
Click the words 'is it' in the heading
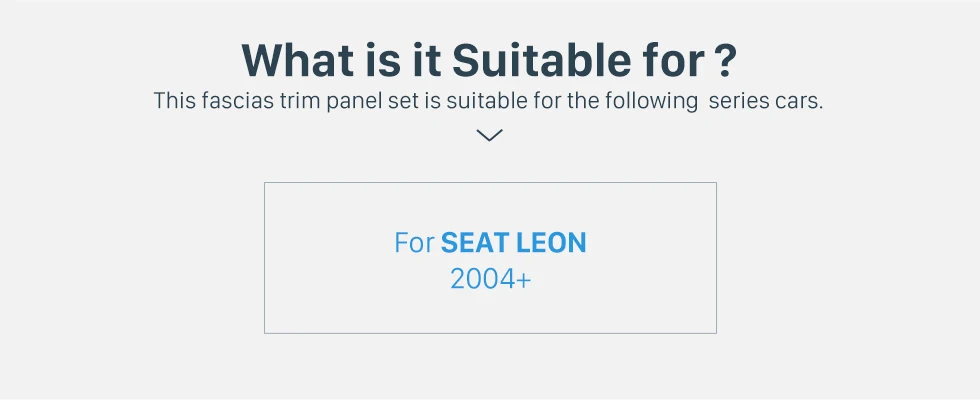[x=398, y=60]
